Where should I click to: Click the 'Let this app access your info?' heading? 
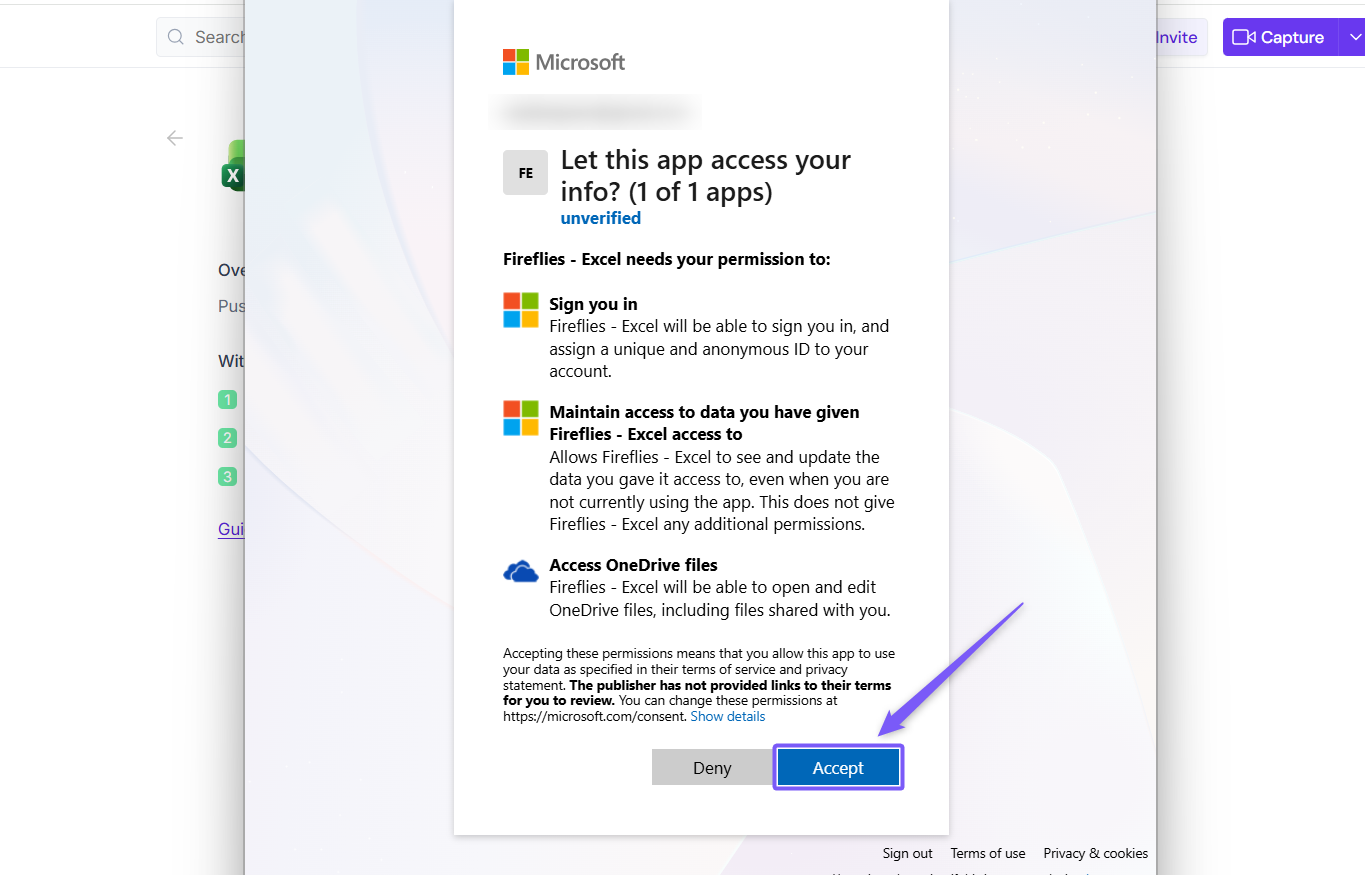click(706, 175)
